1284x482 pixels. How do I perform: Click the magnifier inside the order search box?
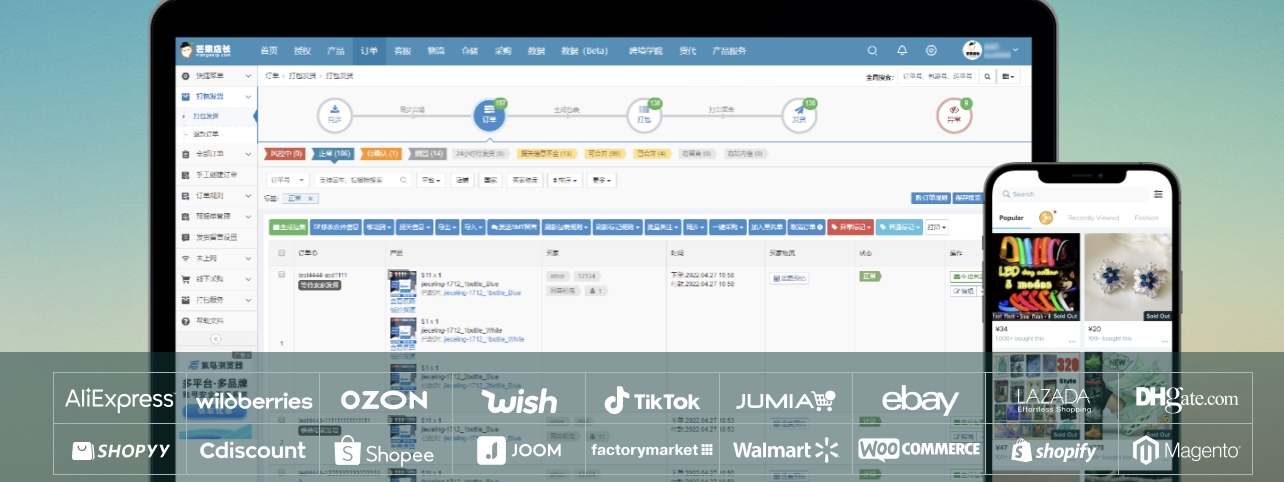pos(404,180)
